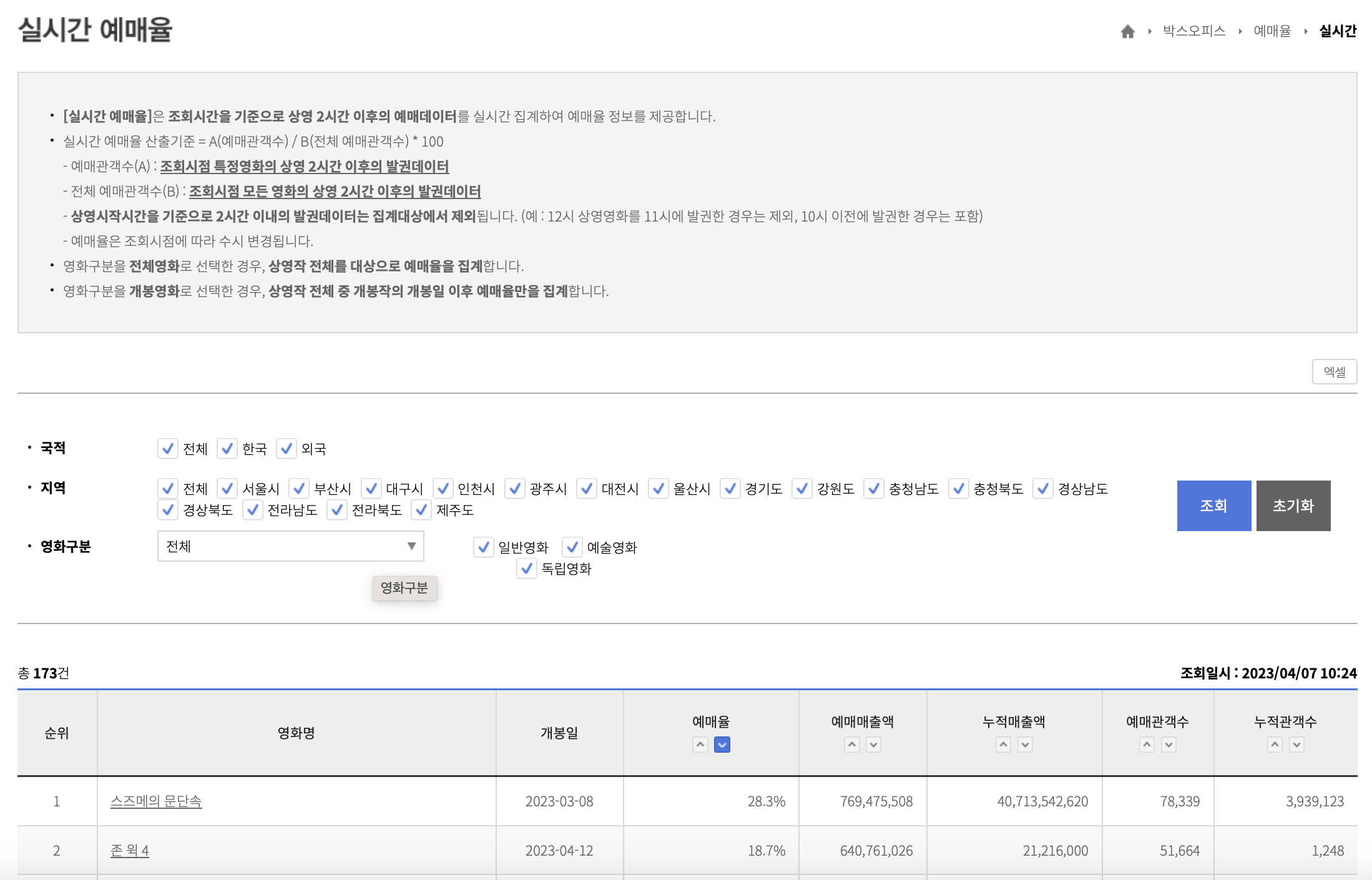The height and width of the screenshot is (880, 1372).
Task: Toggle the 전라북도 region checkbox
Action: pyautogui.click(x=336, y=510)
